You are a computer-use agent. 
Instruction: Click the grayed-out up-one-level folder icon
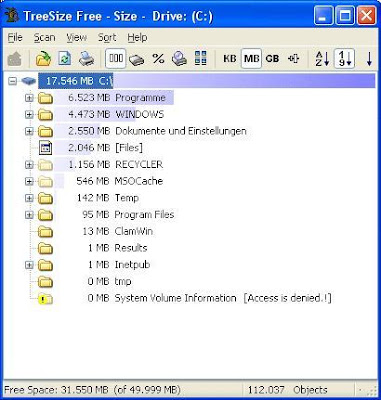pyautogui.click(x=15, y=59)
